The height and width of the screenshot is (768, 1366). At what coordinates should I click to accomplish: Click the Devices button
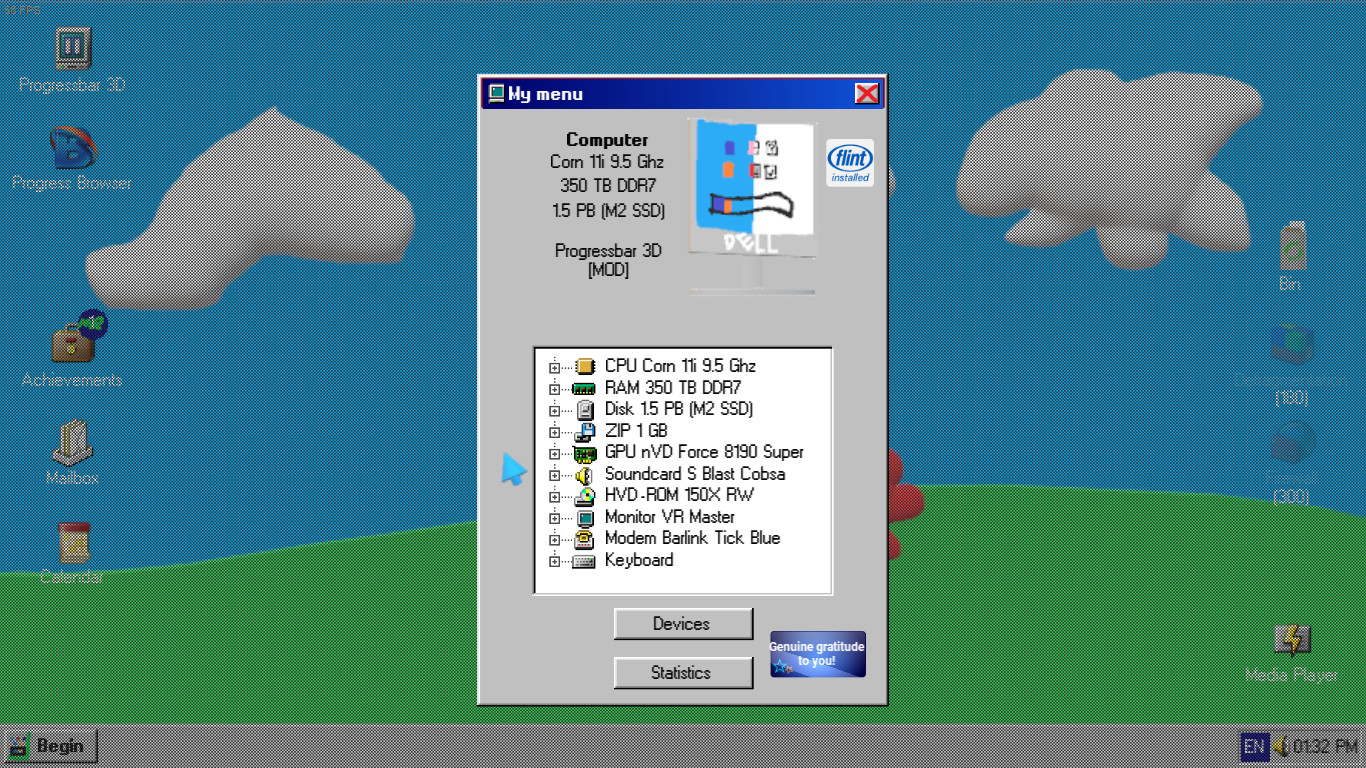coord(683,623)
